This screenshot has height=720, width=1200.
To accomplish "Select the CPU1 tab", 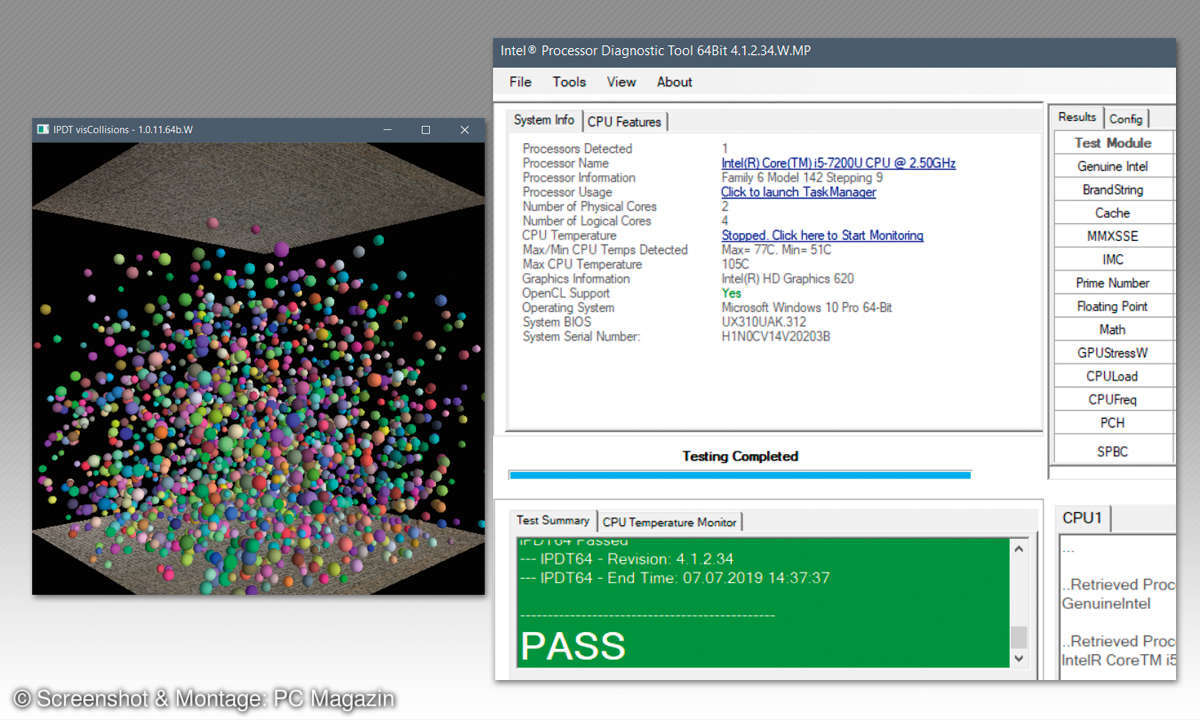I will pyautogui.click(x=1082, y=518).
